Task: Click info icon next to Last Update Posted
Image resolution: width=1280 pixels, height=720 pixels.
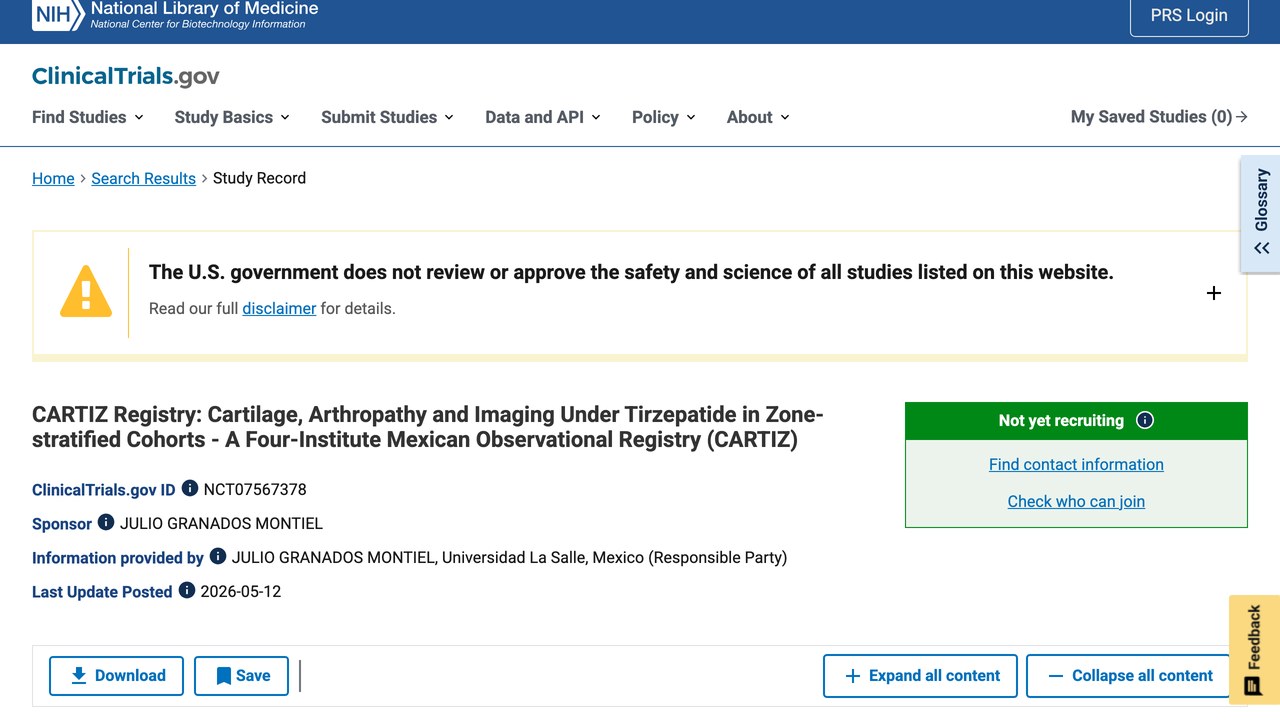Action: [187, 591]
